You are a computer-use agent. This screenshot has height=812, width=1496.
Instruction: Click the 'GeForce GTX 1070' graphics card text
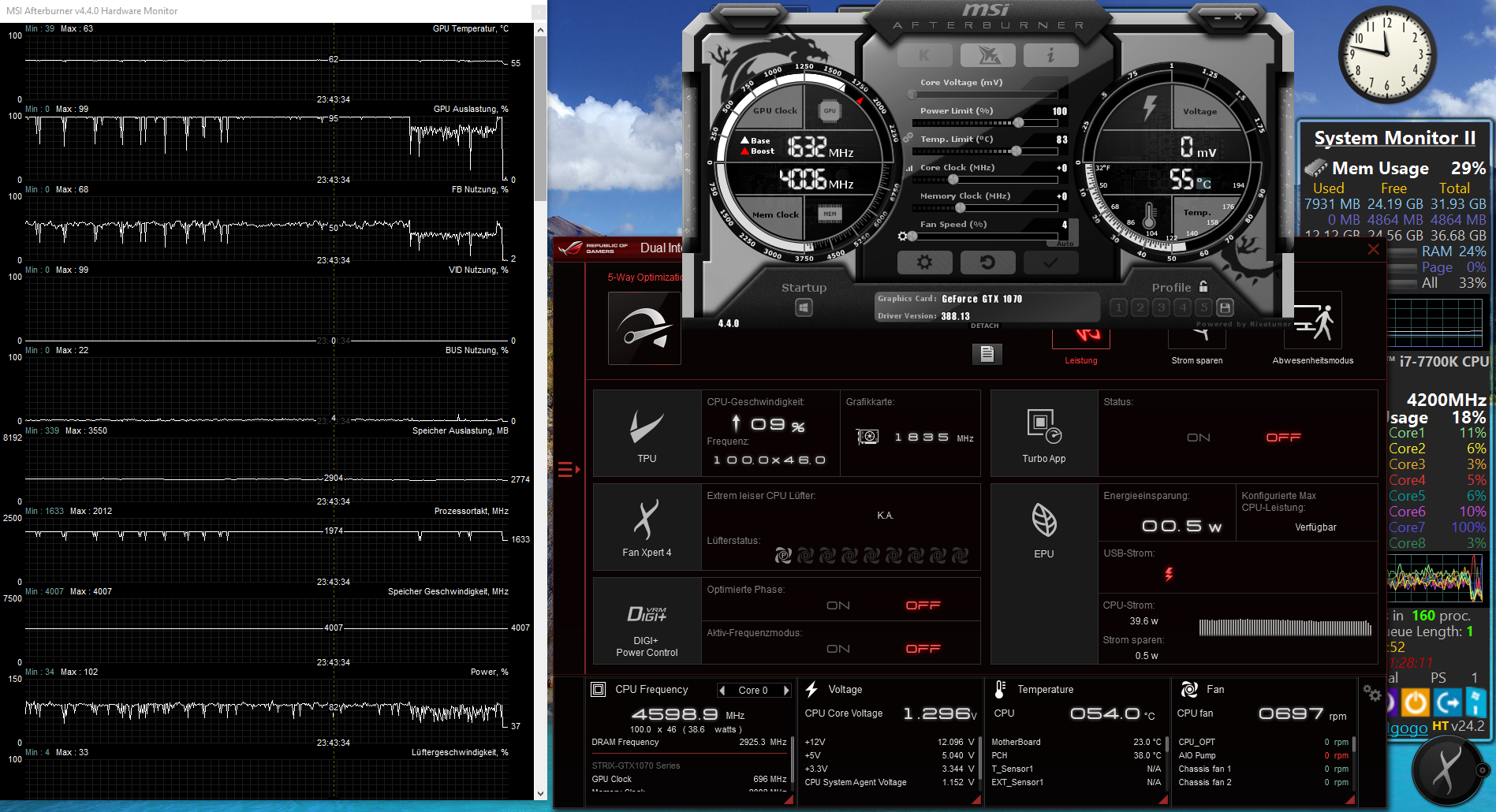[982, 299]
